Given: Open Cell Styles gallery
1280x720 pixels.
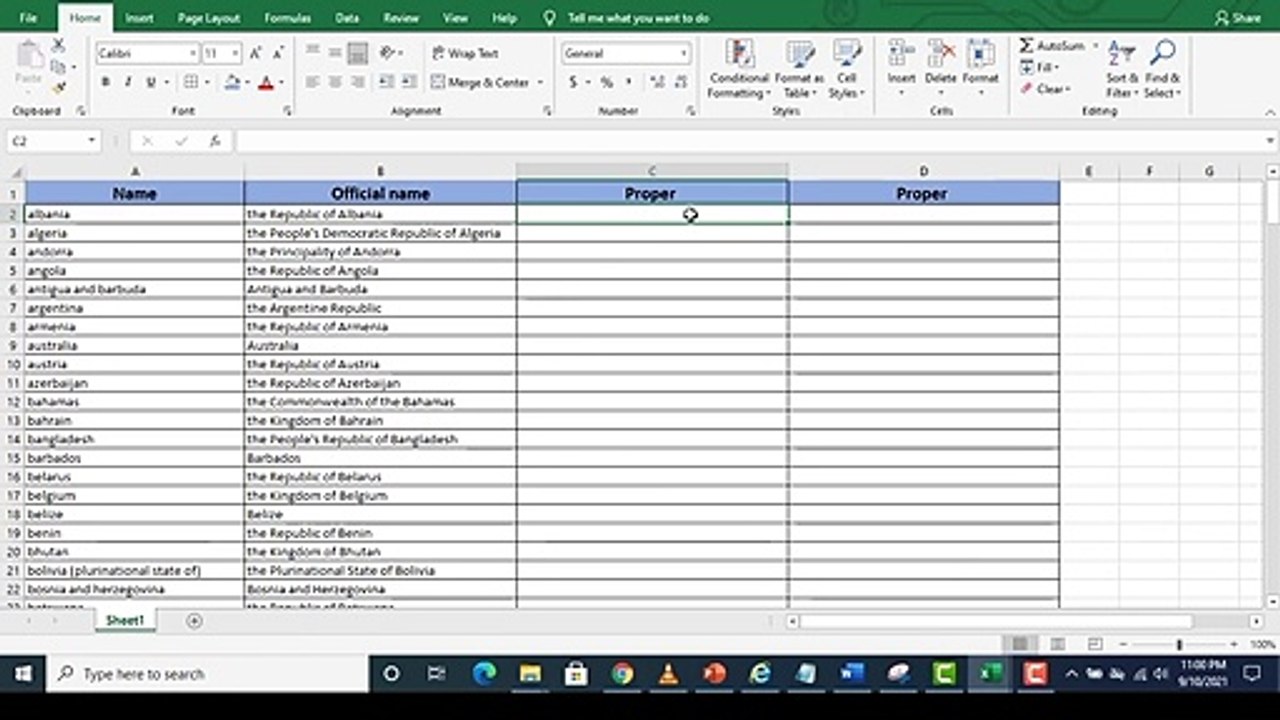Looking at the screenshot, I should pos(846,69).
